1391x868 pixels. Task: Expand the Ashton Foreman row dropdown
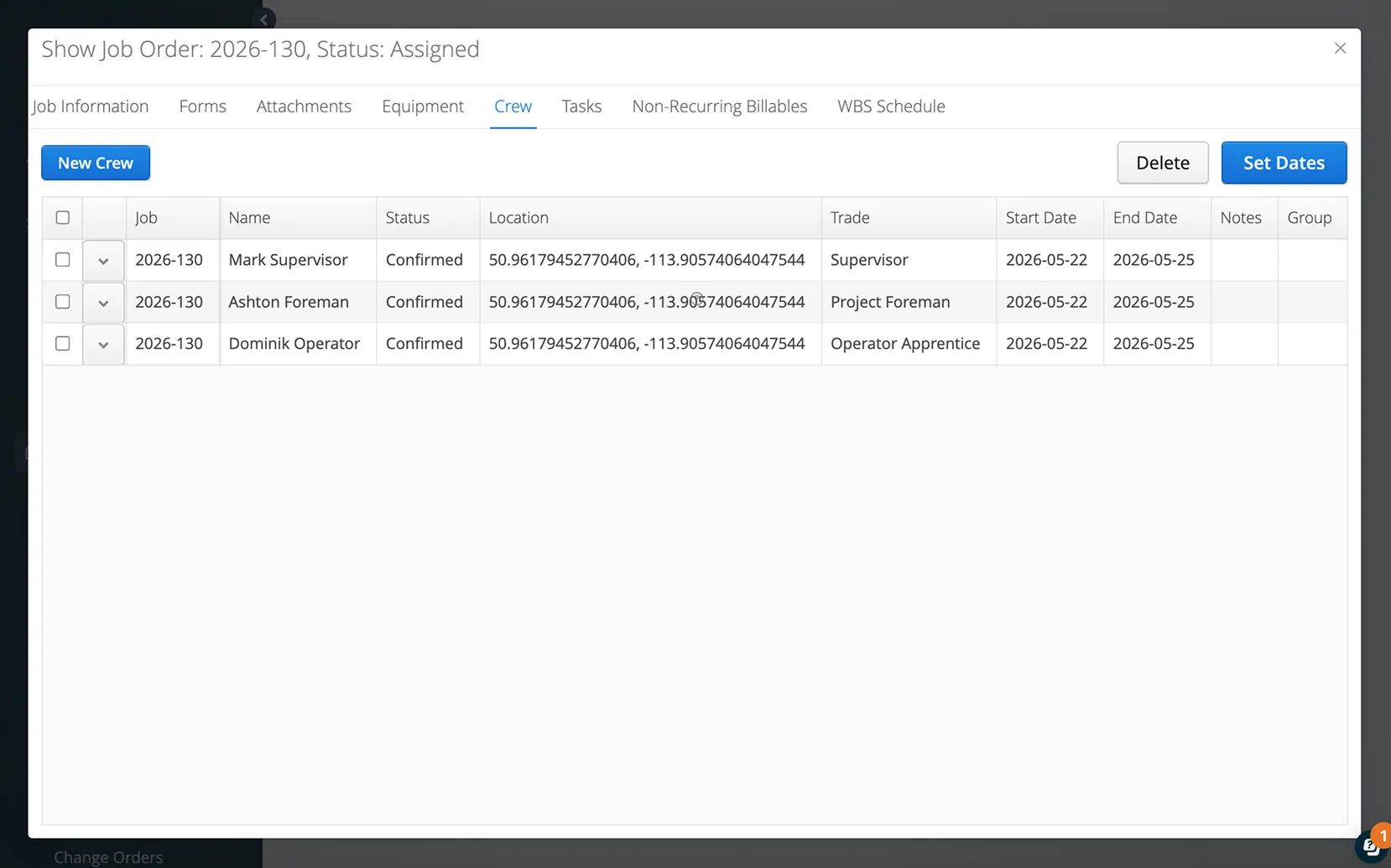point(103,303)
